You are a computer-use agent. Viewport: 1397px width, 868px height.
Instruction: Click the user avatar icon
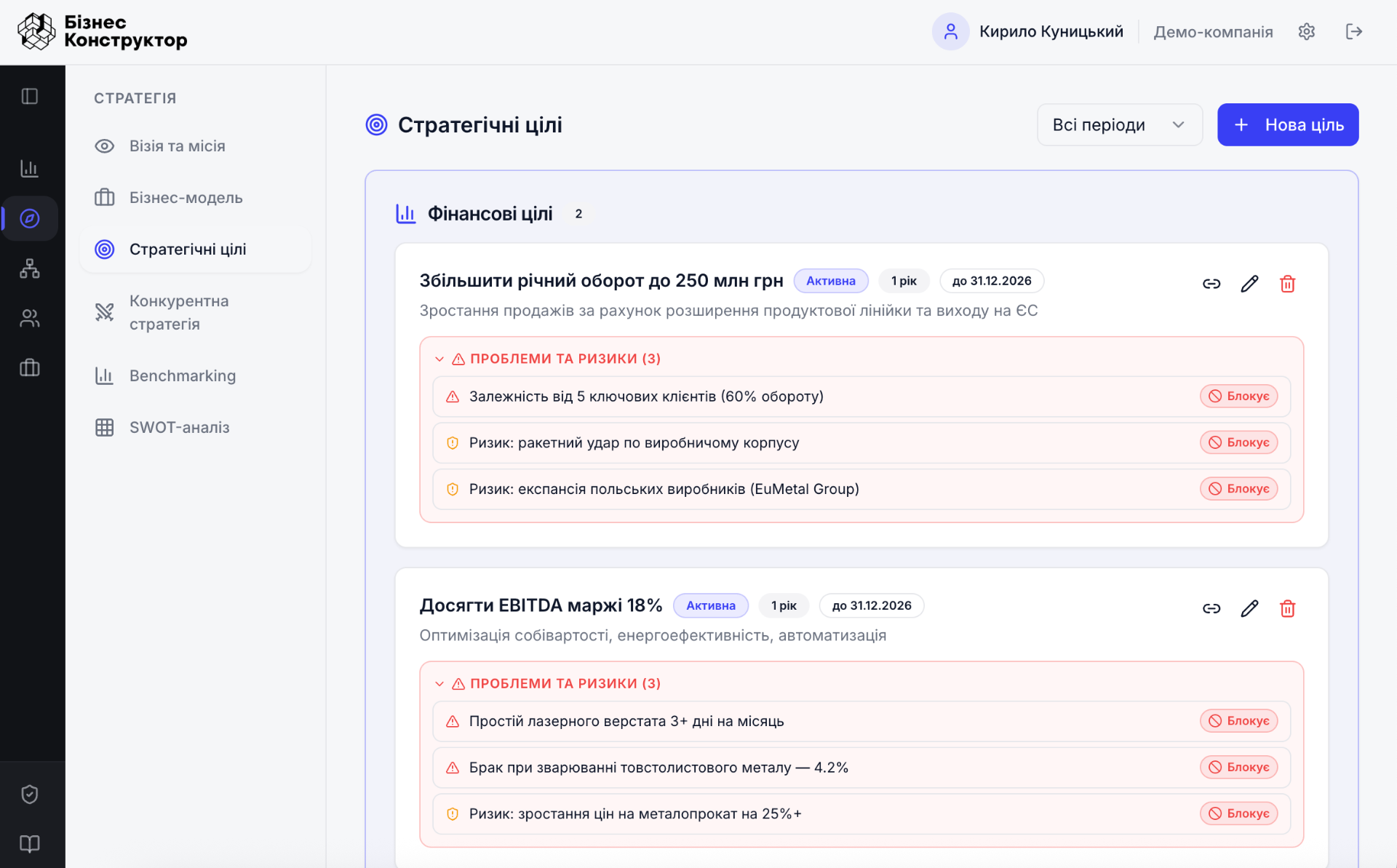point(950,31)
